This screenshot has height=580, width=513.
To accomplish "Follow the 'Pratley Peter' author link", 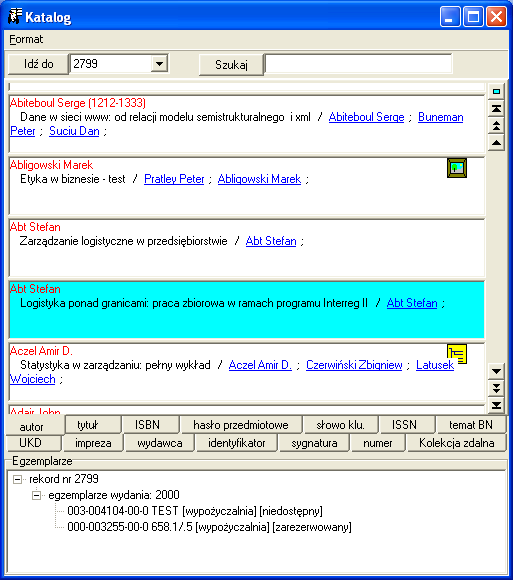I will coord(174,179).
